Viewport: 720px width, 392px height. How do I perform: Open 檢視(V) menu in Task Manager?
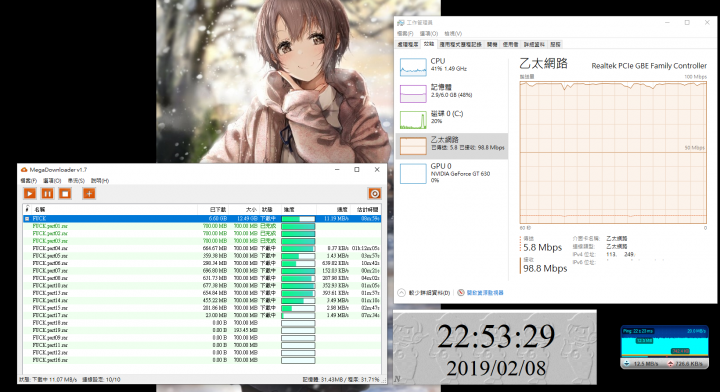(x=453, y=34)
